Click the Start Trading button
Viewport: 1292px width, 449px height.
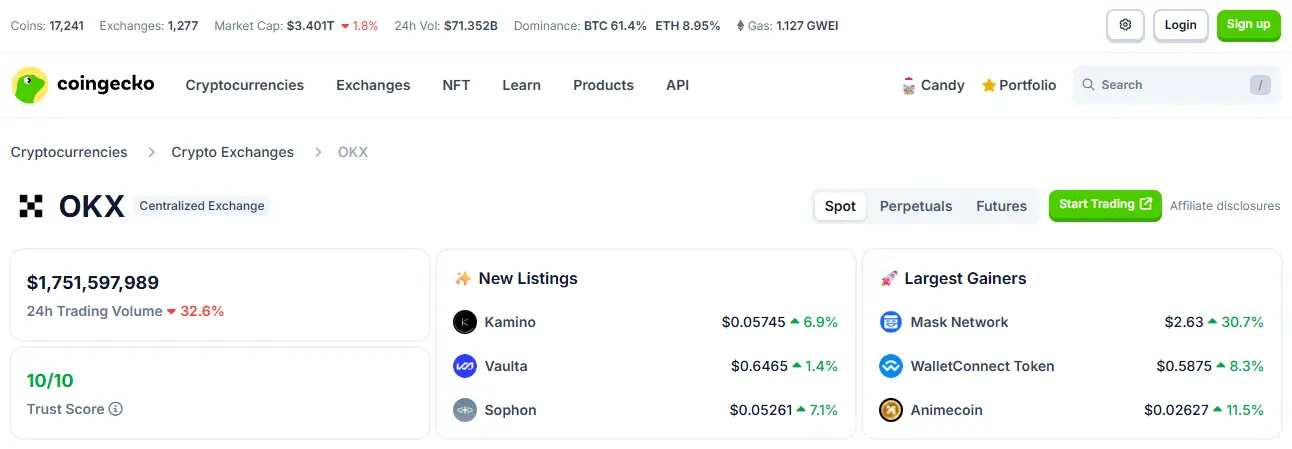[x=1105, y=205]
